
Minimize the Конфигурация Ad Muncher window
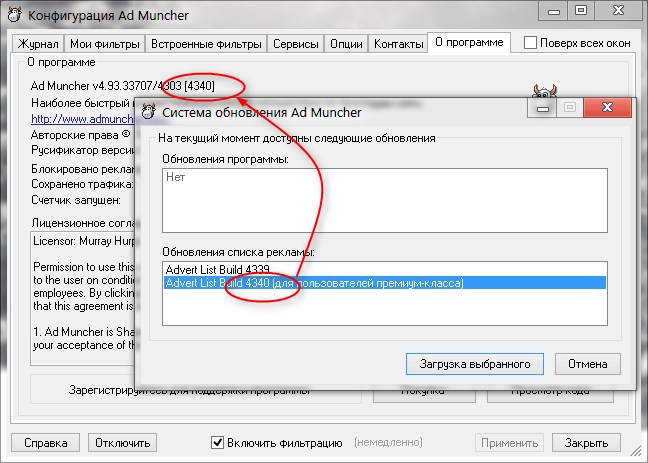click(552, 10)
